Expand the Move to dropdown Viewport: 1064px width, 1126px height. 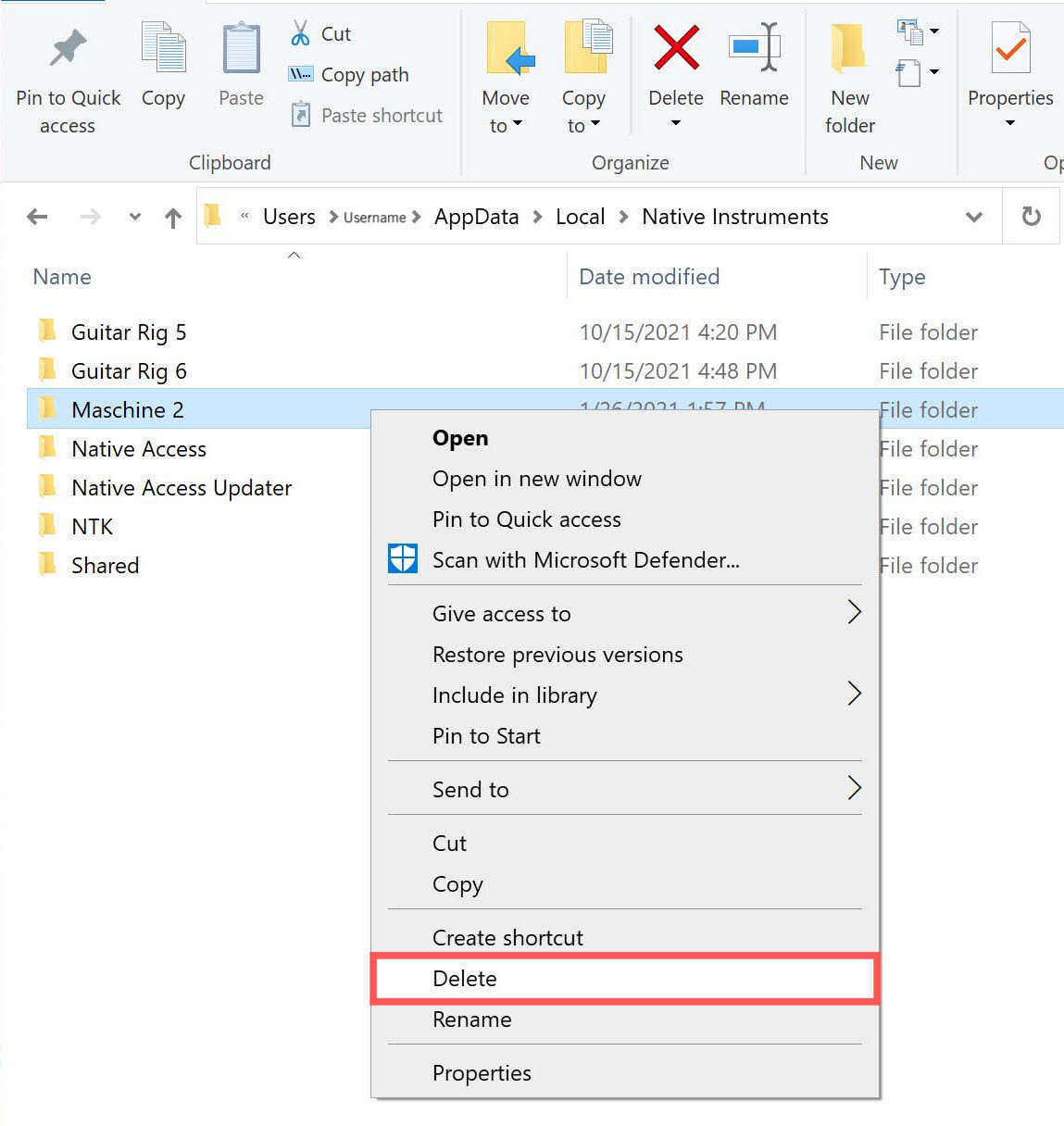506,111
